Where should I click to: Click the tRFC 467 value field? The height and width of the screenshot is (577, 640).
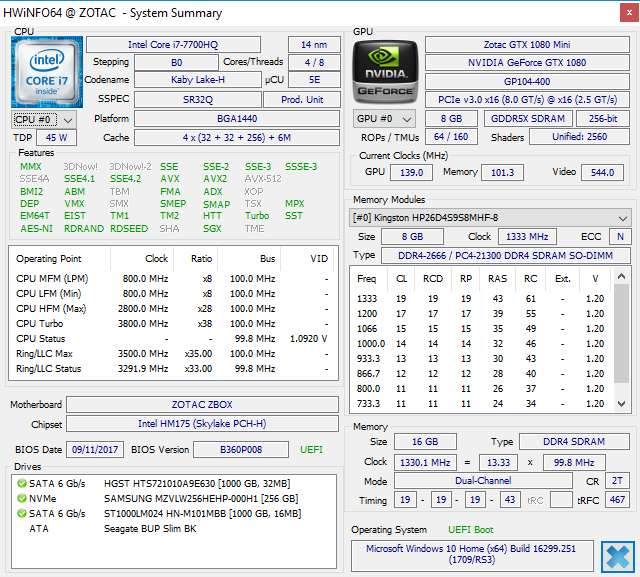tap(617, 500)
